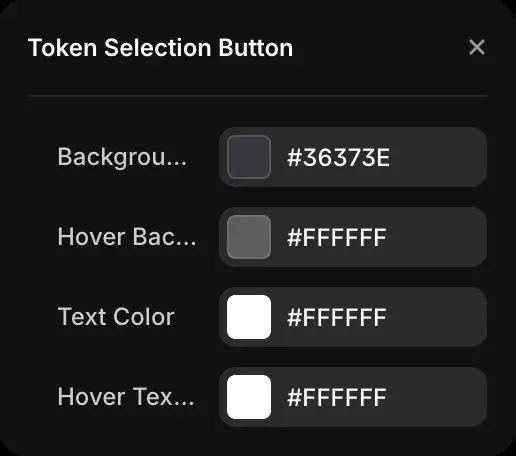Viewport: 516px width, 456px height.
Task: Select the Hover Text #FFFFFF hex text
Action: [x=337, y=397]
